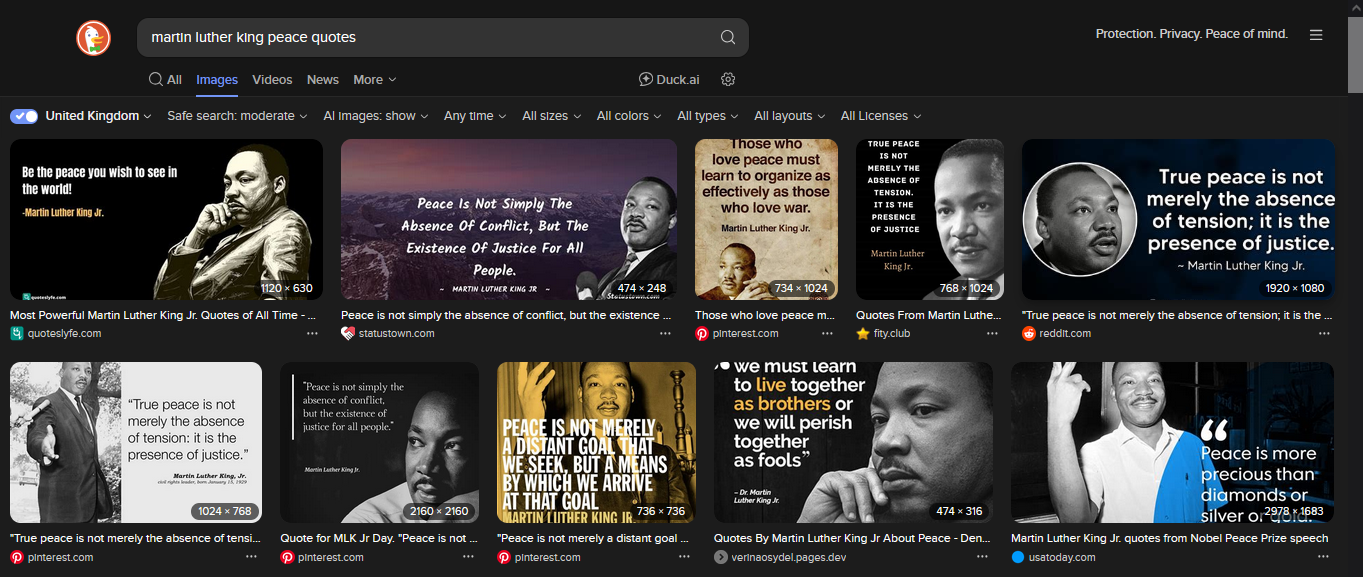Open the fity.club source link

coord(891,334)
